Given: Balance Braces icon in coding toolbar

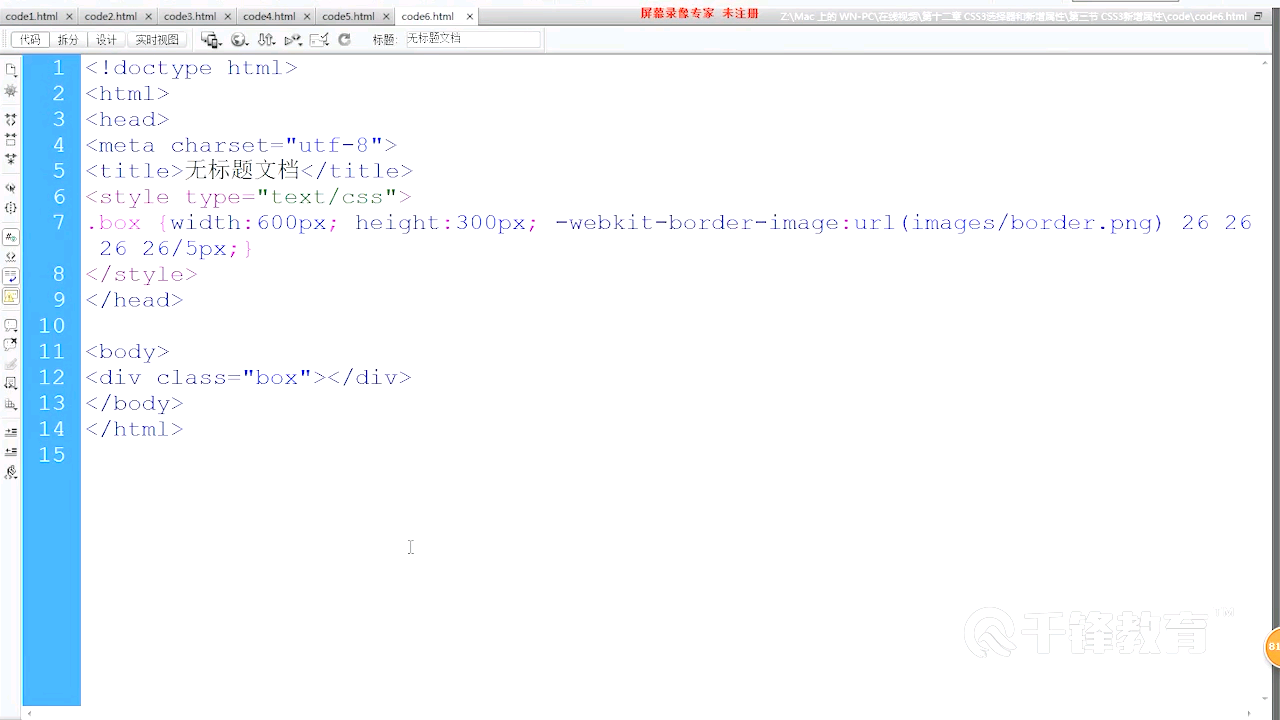Looking at the screenshot, I should [11, 208].
